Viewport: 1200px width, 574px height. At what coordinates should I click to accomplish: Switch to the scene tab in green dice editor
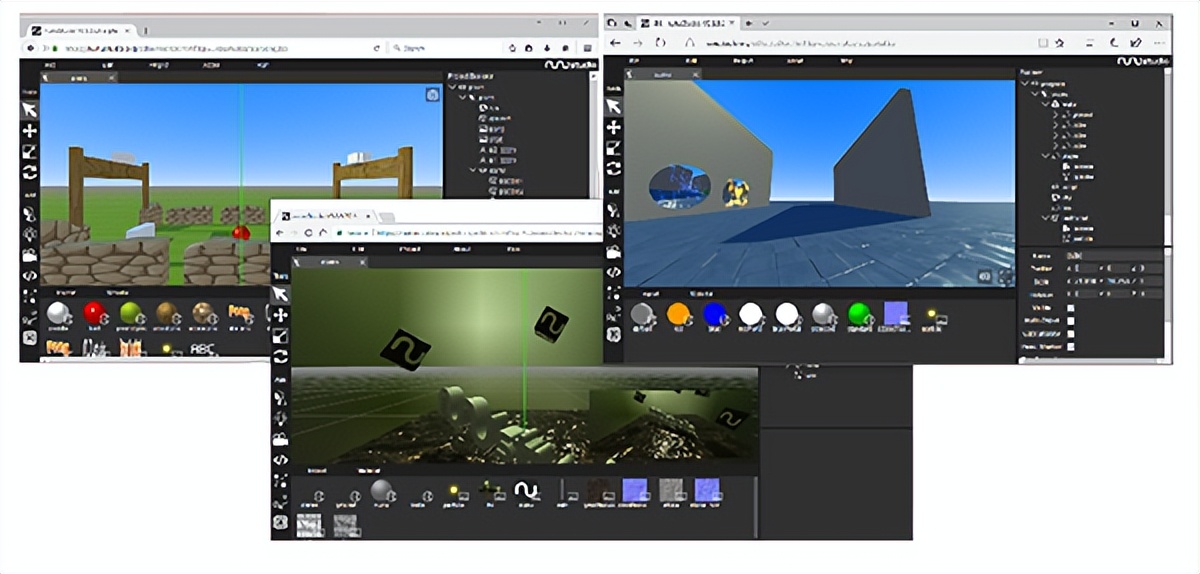pos(331,262)
